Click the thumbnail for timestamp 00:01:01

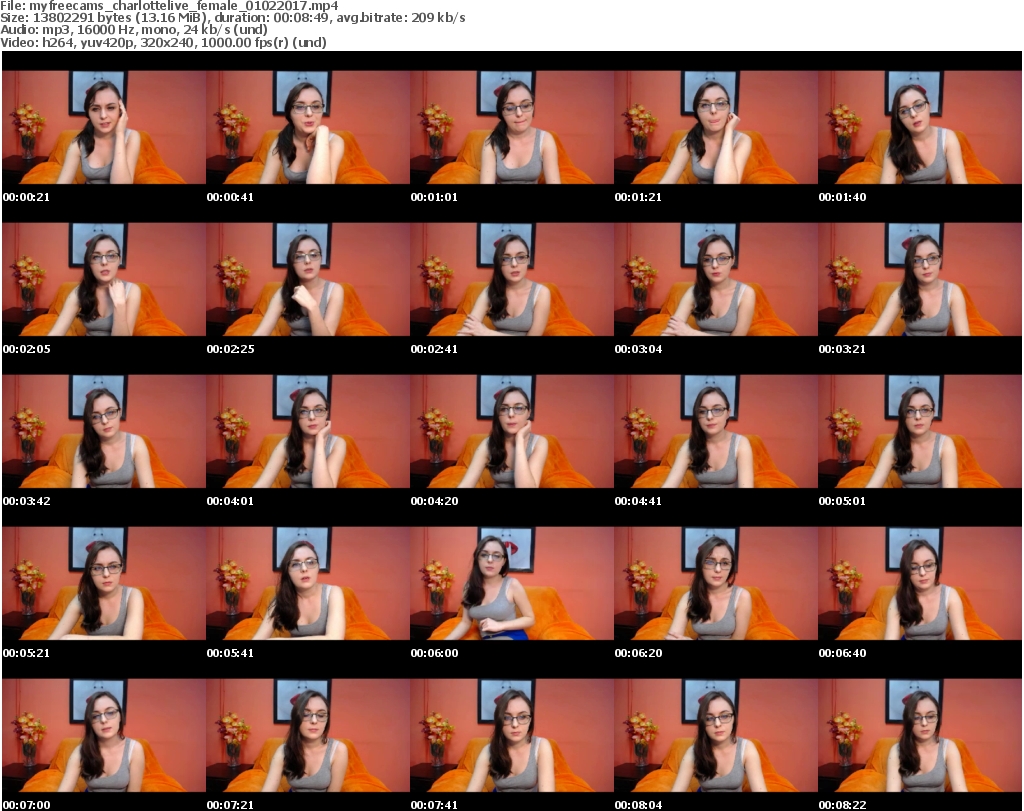pyautogui.click(x=512, y=127)
